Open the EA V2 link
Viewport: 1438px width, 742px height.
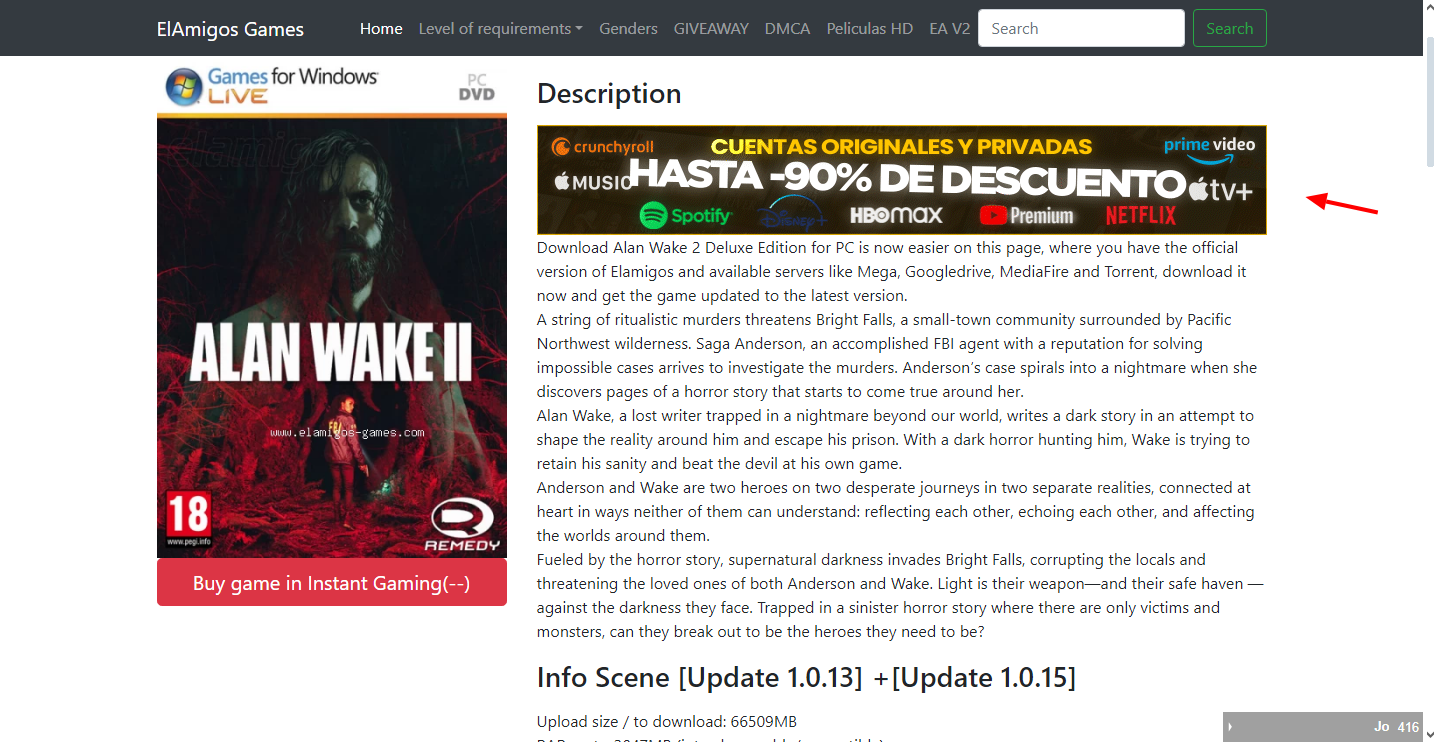(949, 29)
